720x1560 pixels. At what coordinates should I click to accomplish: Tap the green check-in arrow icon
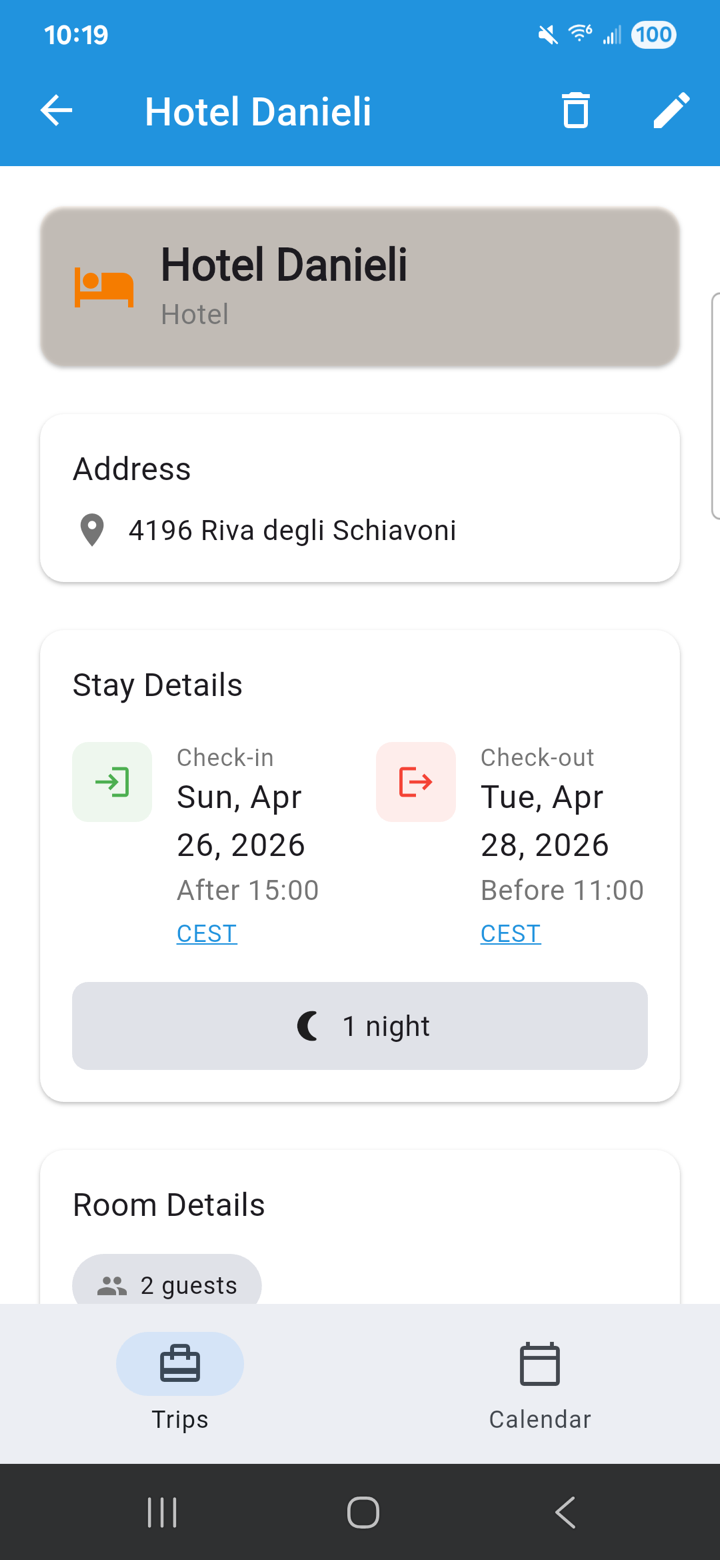click(112, 782)
